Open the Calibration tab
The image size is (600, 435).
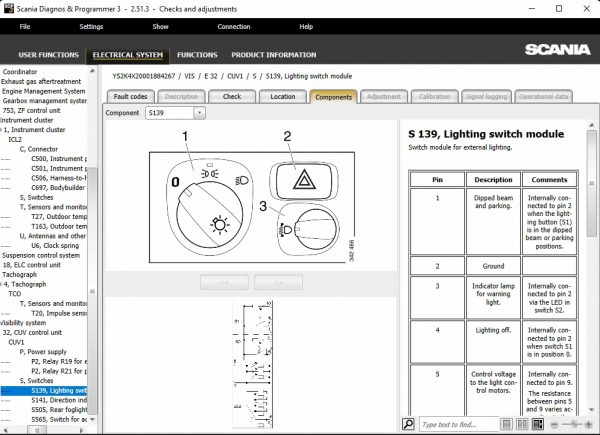tap(434, 97)
